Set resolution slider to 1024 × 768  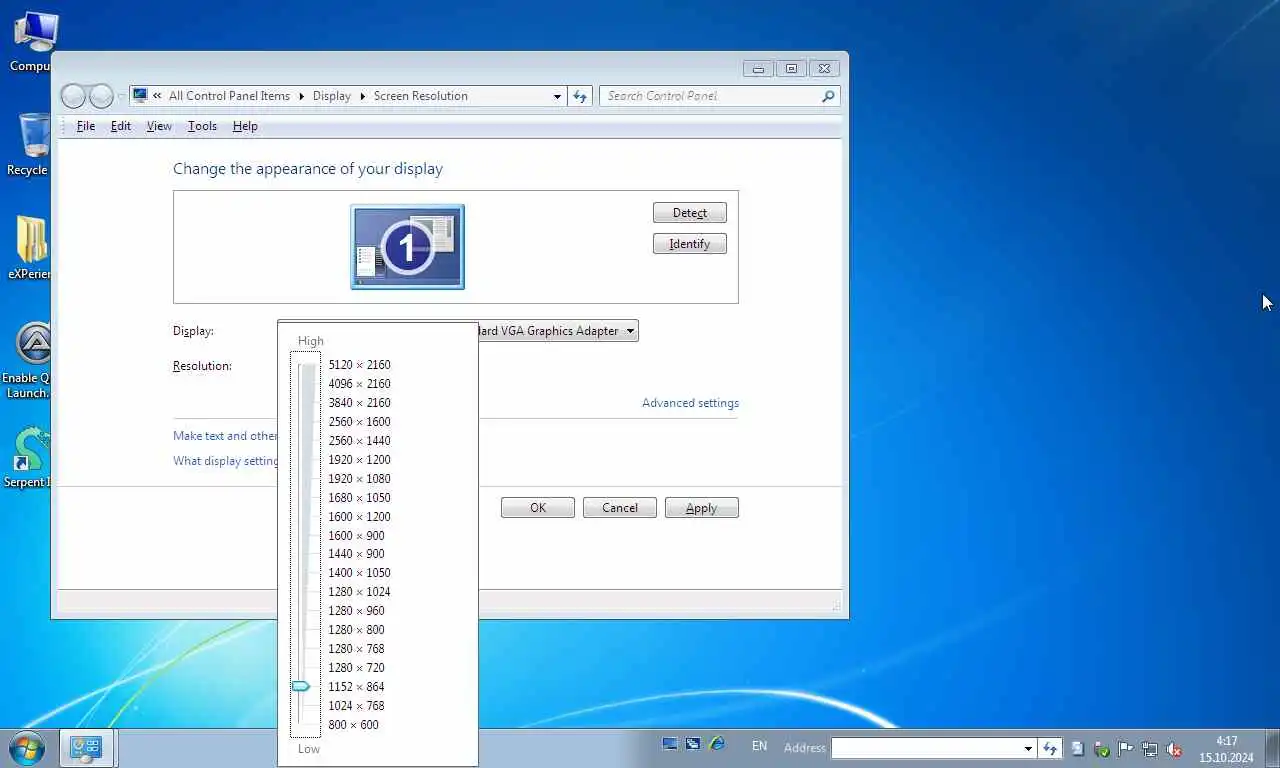click(356, 706)
